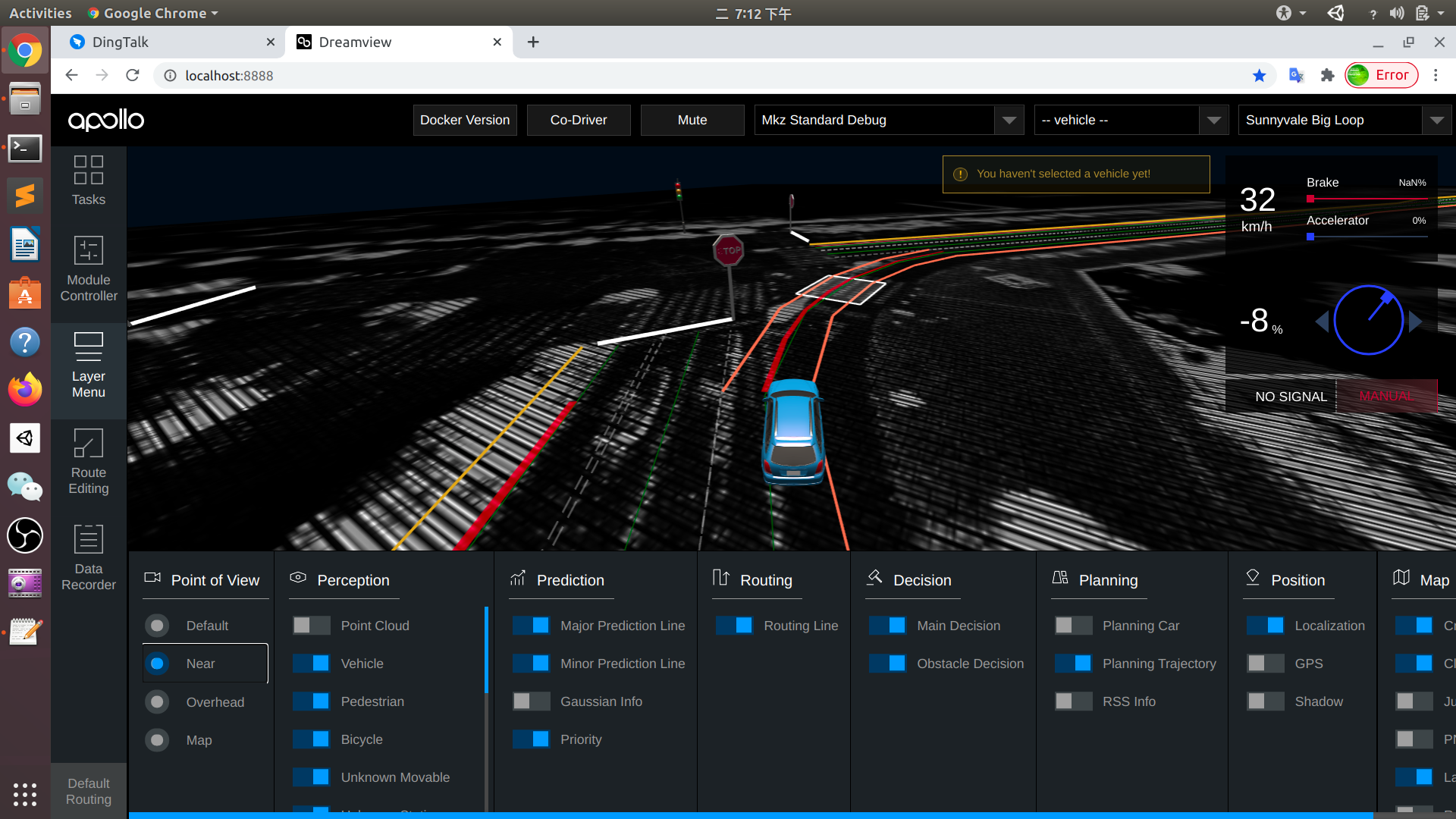Viewport: 1456px width, 819px height.
Task: Select the Overhead point of view
Action: (157, 701)
